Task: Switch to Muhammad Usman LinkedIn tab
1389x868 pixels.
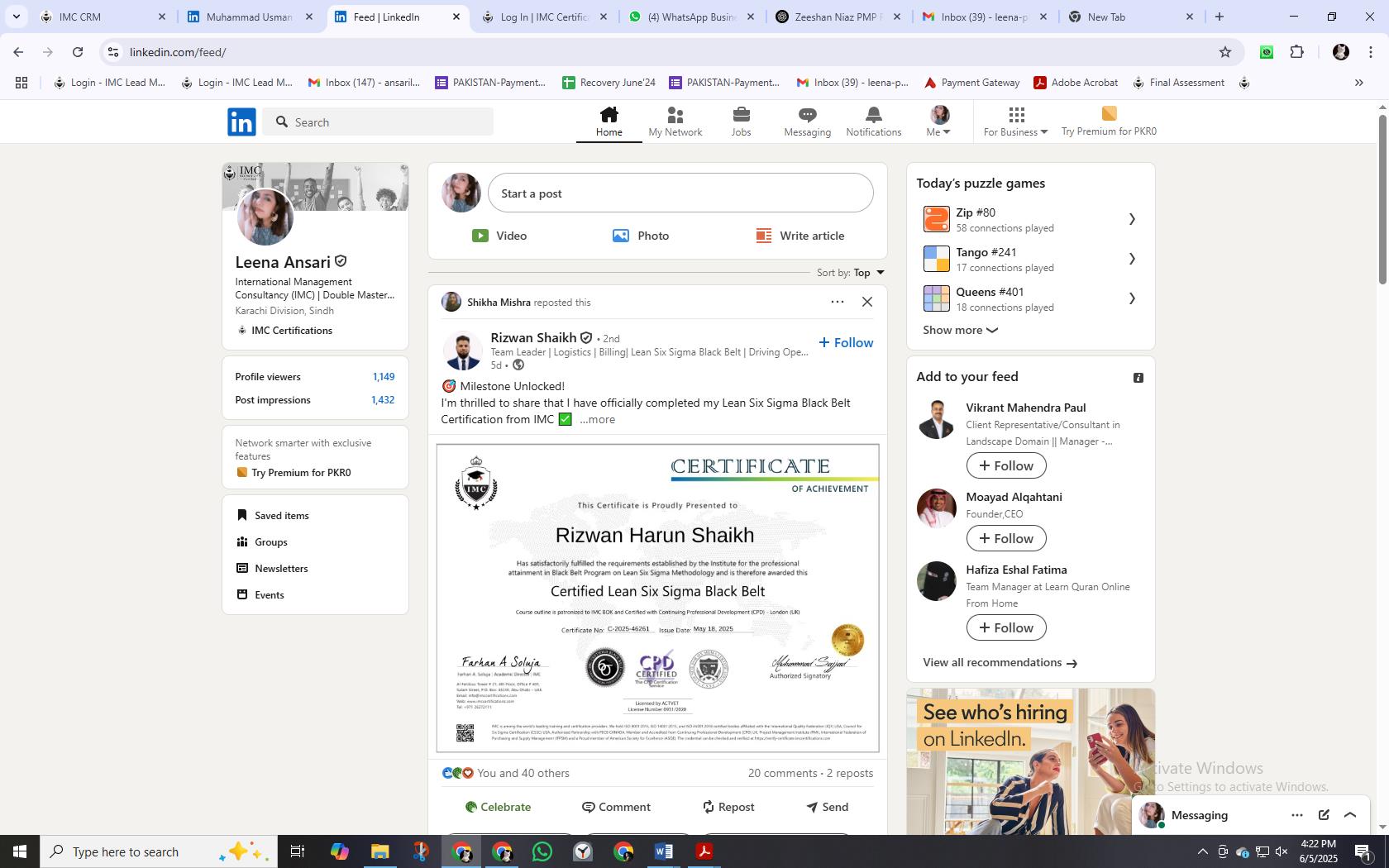Action: pos(251,17)
